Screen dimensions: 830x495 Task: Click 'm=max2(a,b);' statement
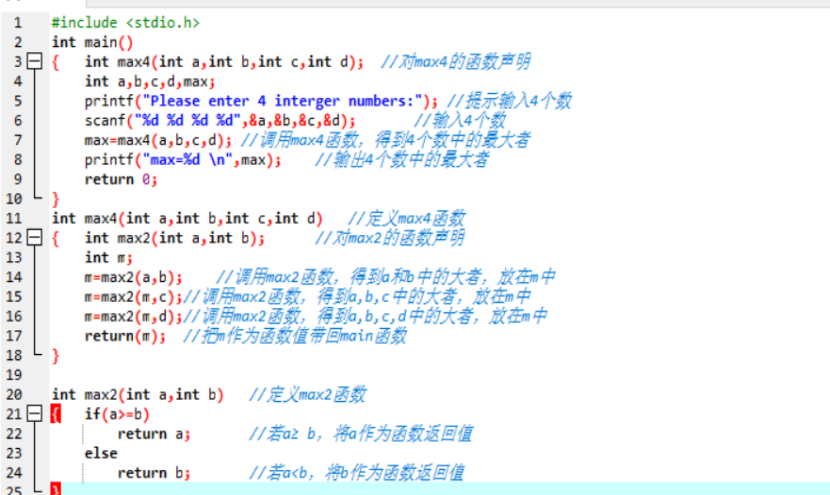pyautogui.click(x=133, y=277)
